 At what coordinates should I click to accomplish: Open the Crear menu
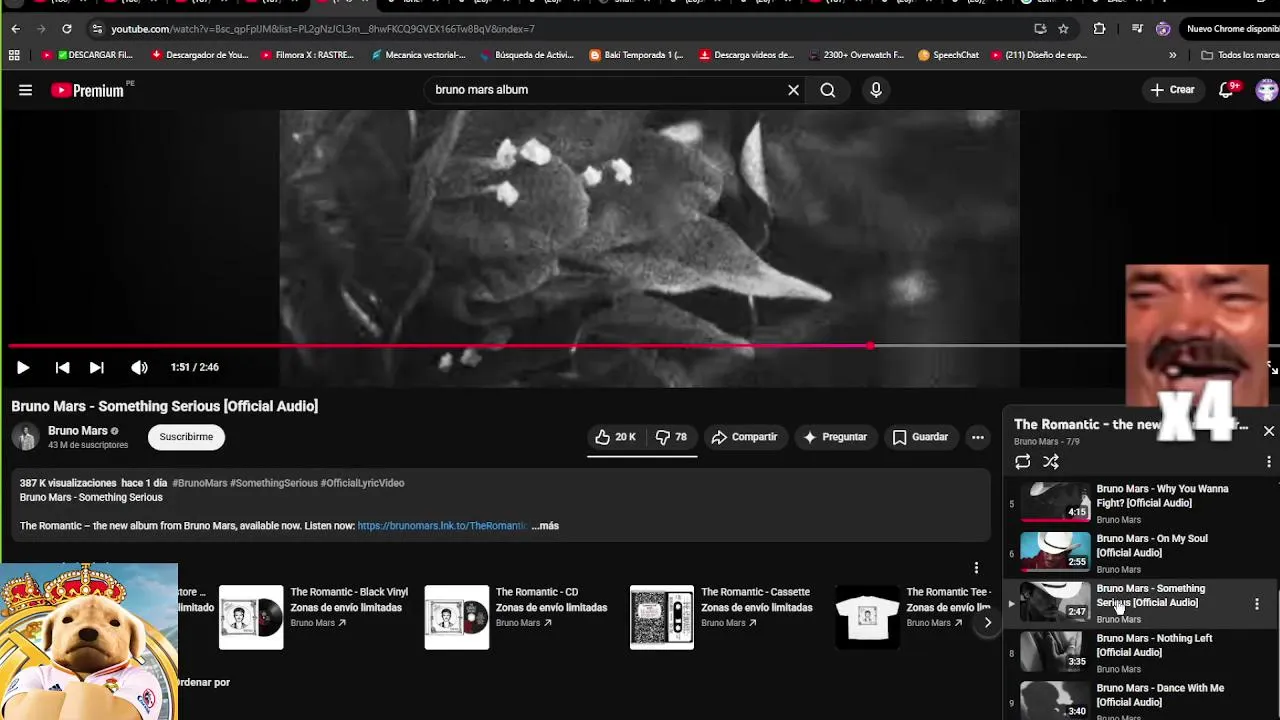(1172, 90)
